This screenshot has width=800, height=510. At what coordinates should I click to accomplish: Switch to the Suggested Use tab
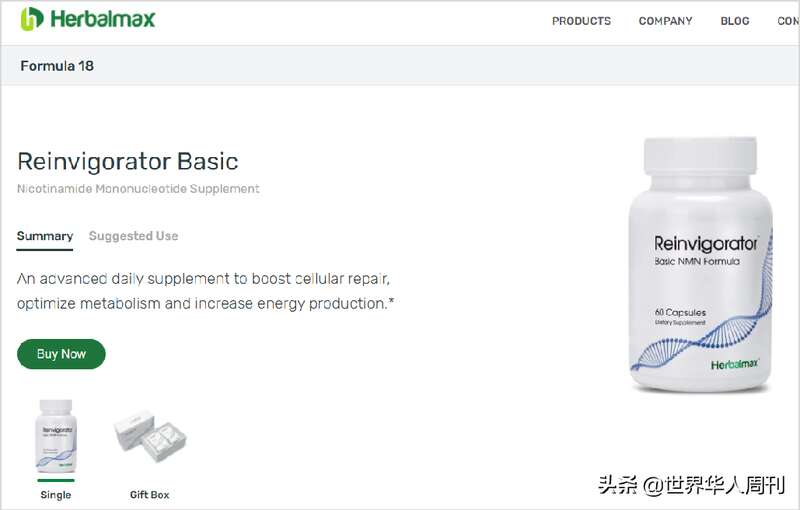(133, 236)
